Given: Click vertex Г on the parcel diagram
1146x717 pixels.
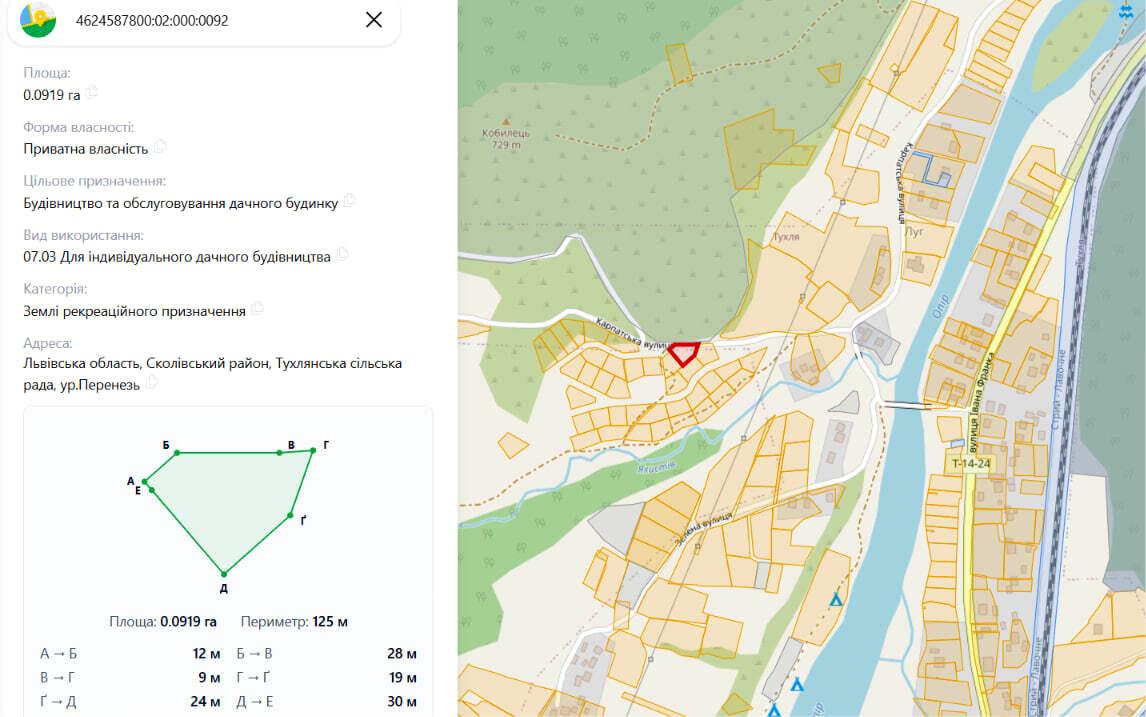Looking at the screenshot, I should 313,451.
